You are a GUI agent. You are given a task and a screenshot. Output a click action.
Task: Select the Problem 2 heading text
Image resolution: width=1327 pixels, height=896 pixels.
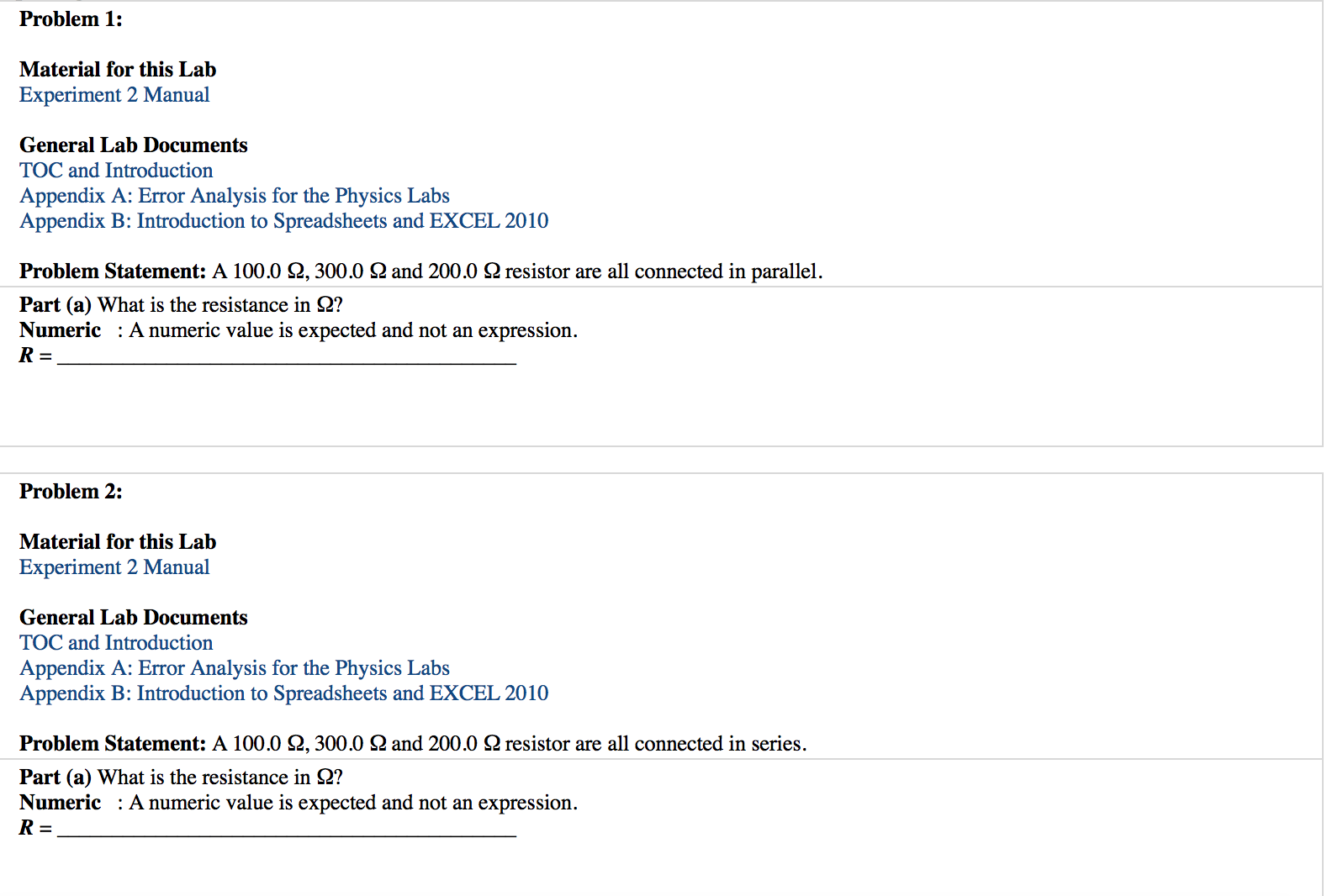pos(71,492)
